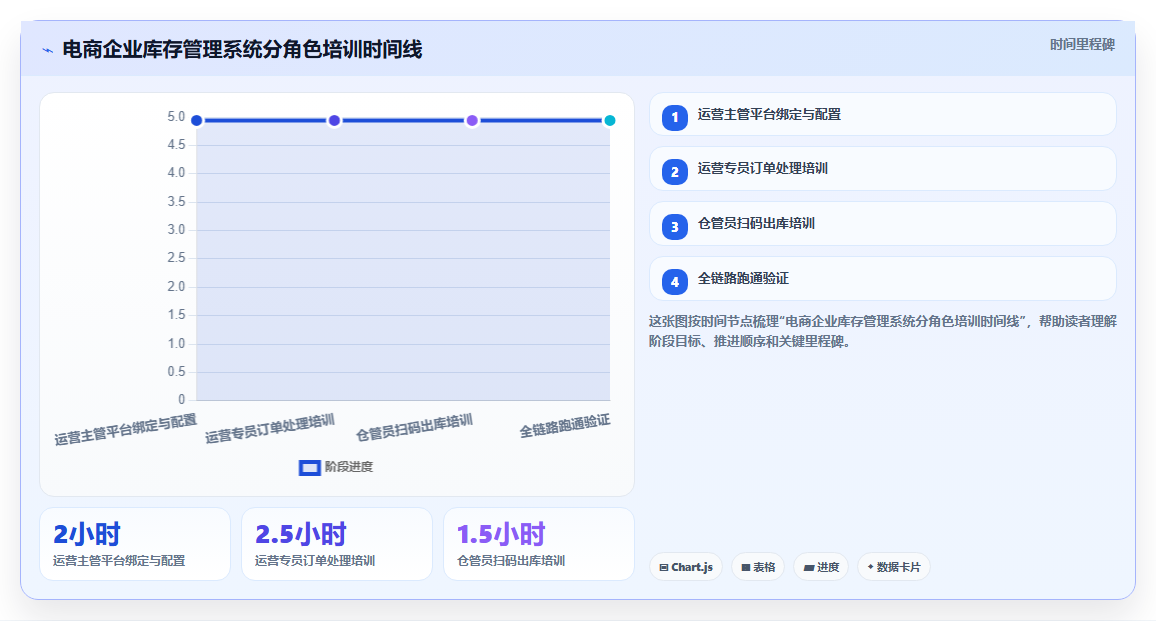Open the 1.5小时 data card
This screenshot has height=621, width=1156.
[x=539, y=544]
